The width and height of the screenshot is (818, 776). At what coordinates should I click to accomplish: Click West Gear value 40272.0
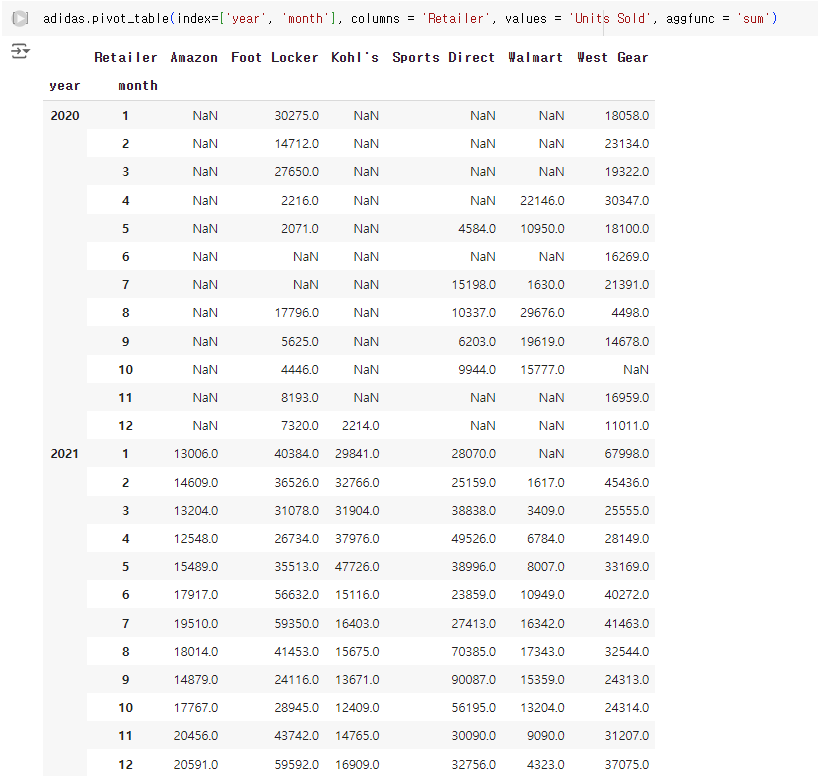(x=627, y=595)
